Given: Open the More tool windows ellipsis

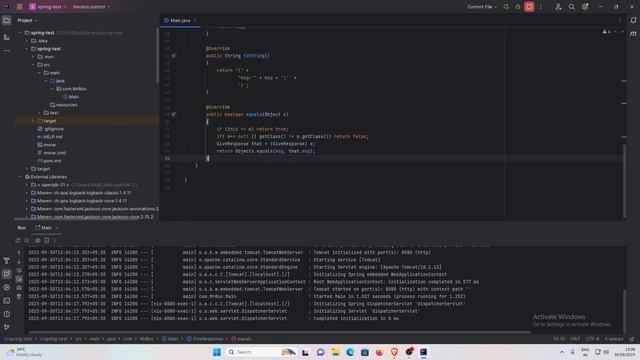Looking at the screenshot, I should point(7,51).
